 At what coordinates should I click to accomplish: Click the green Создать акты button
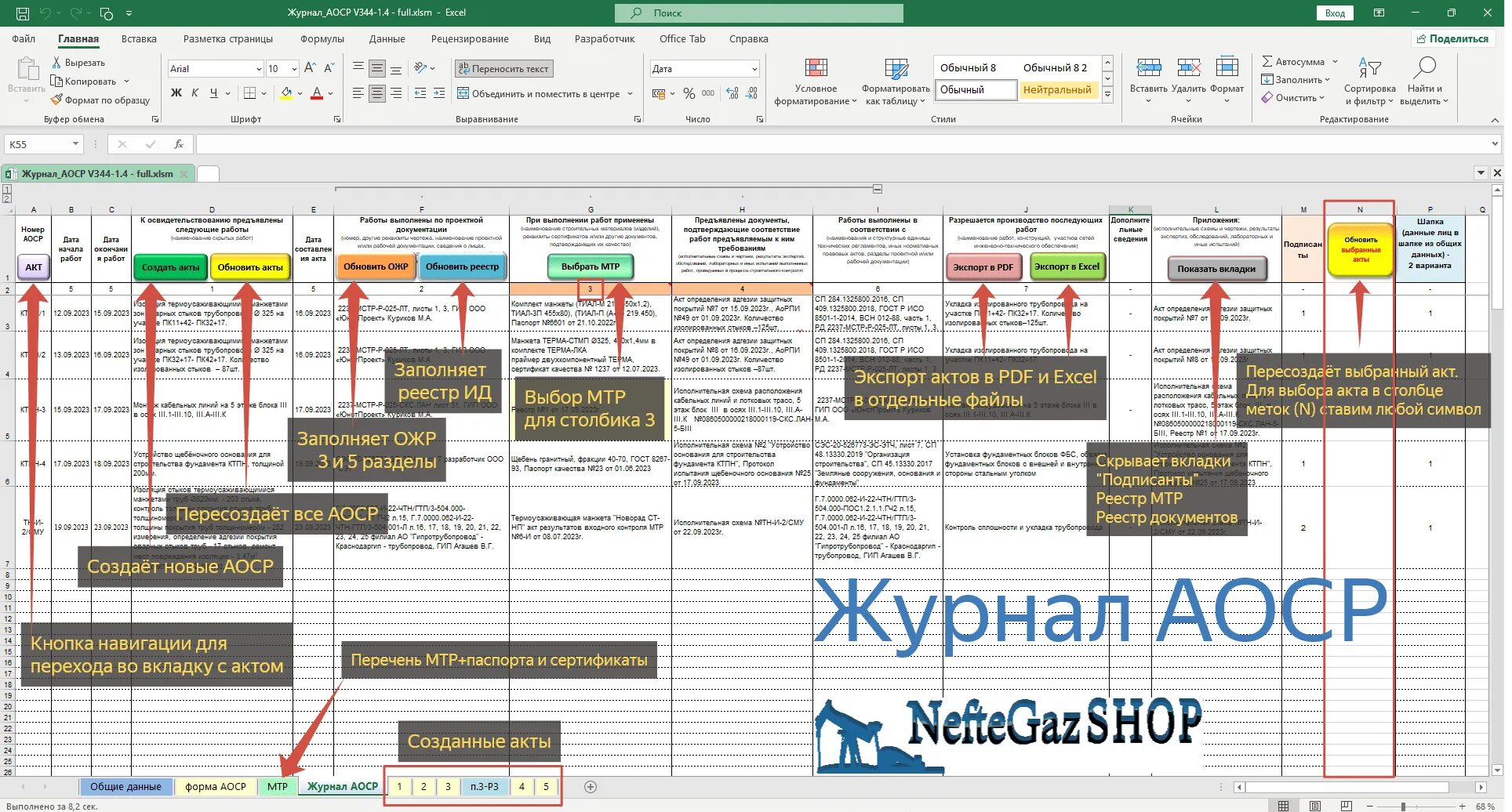coord(170,267)
